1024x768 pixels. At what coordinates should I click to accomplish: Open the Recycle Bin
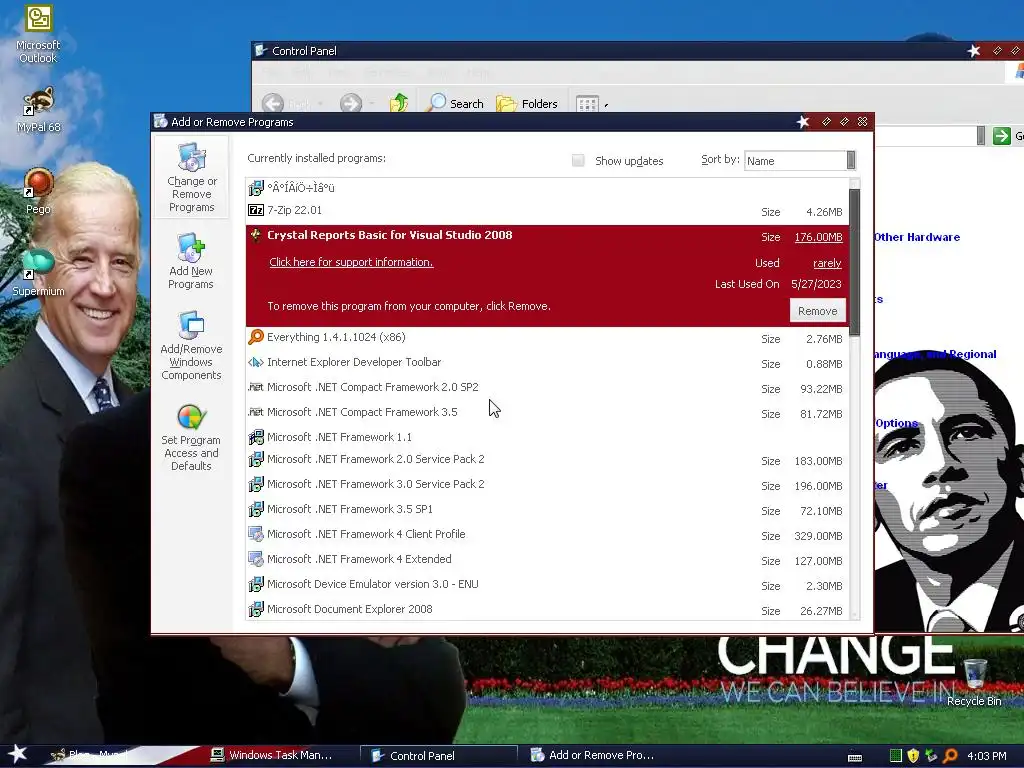(974, 682)
